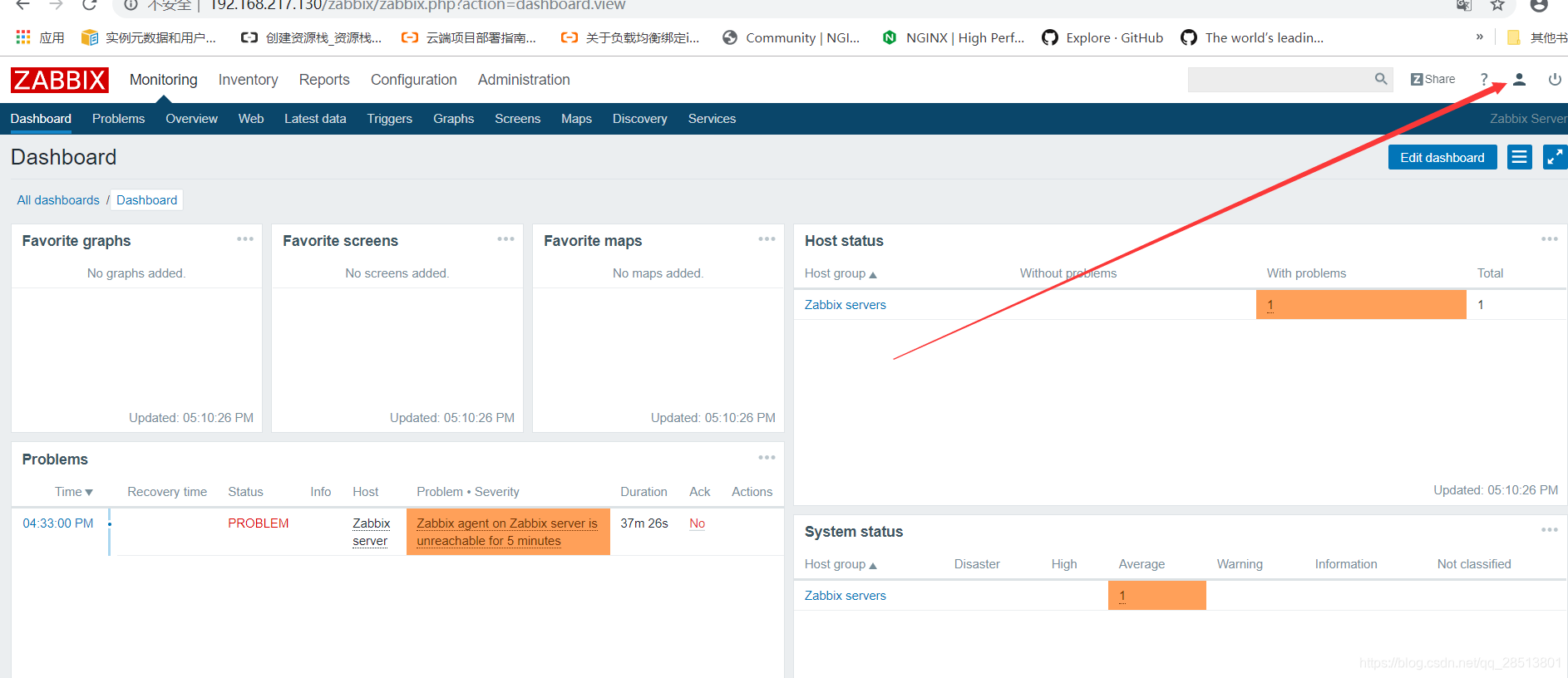Image resolution: width=1568 pixels, height=678 pixels.
Task: Open the Discovery submenu
Action: click(x=639, y=119)
